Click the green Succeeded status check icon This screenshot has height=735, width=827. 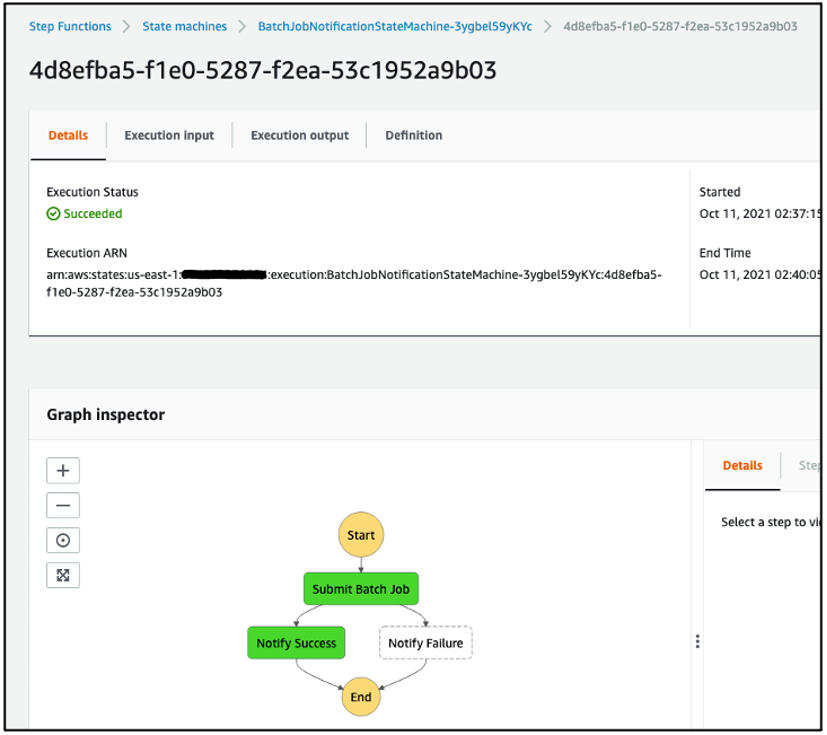53,214
